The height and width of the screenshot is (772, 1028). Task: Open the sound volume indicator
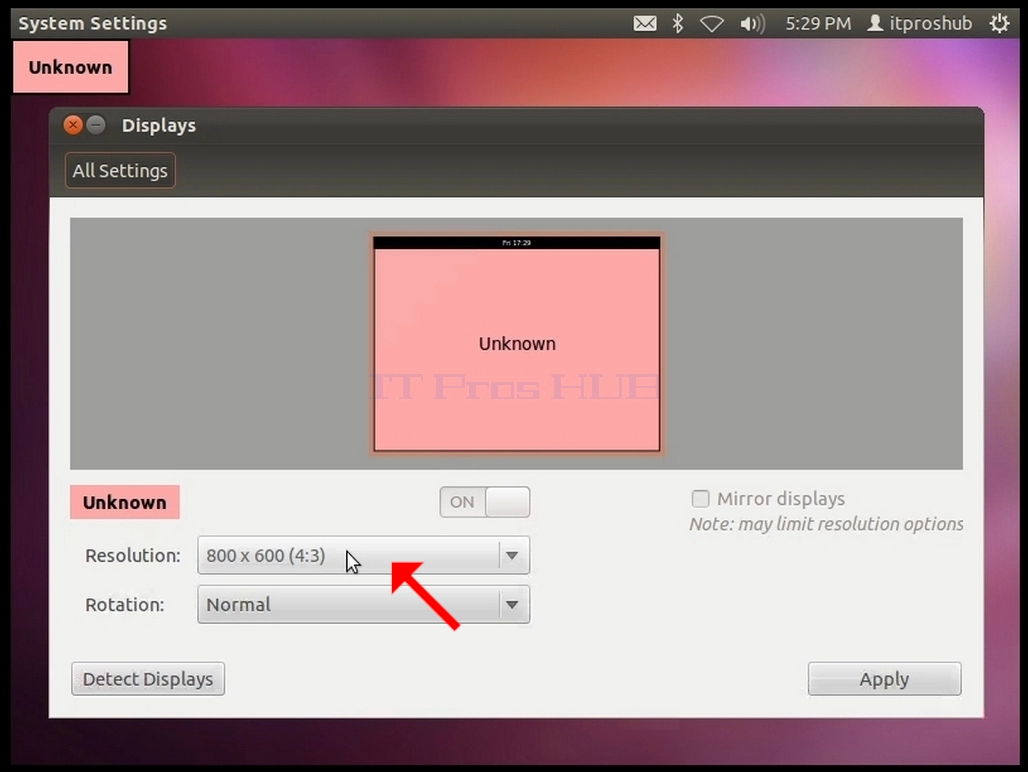(x=752, y=24)
